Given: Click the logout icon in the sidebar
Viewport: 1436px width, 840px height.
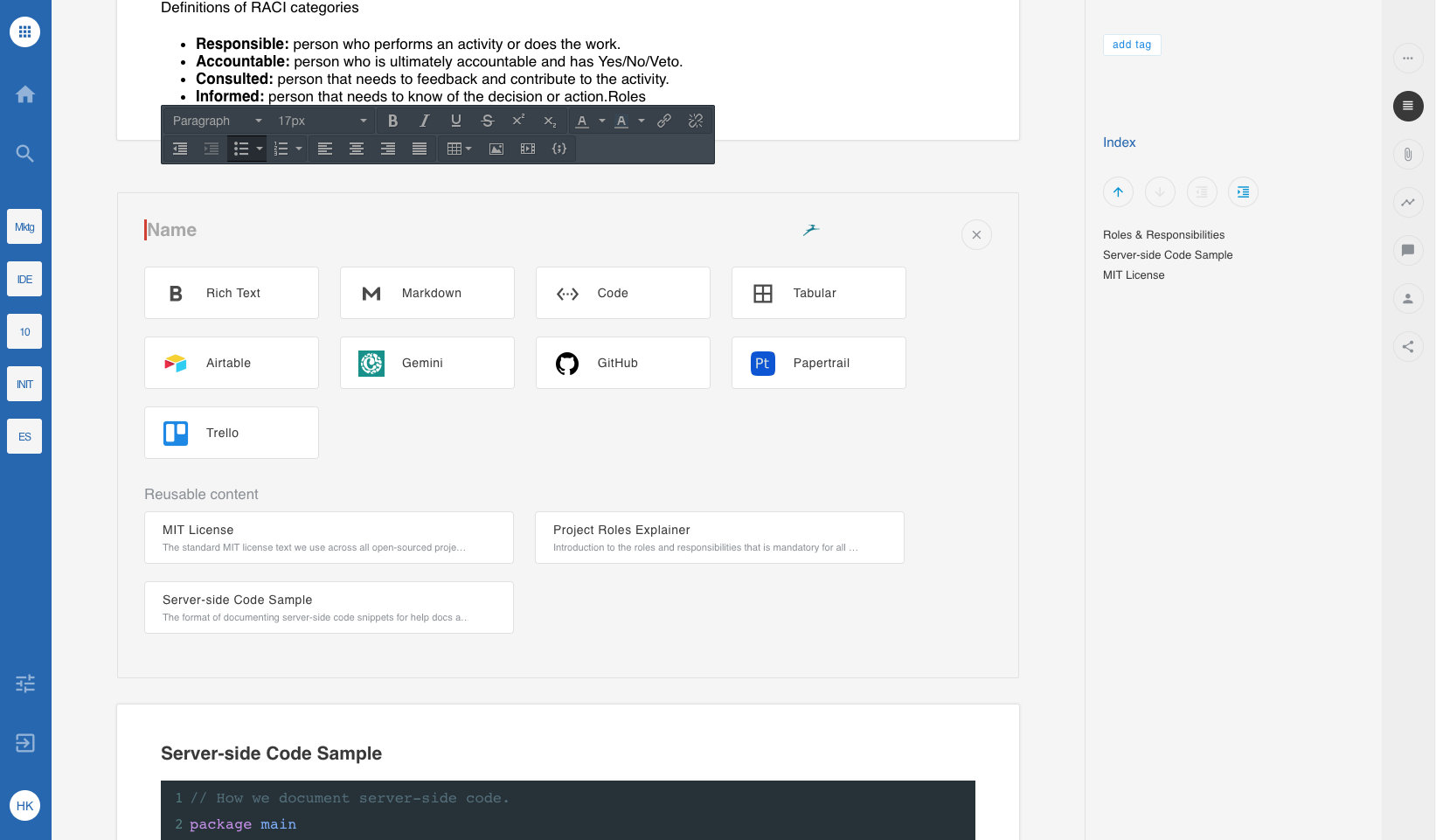Looking at the screenshot, I should click(25, 743).
